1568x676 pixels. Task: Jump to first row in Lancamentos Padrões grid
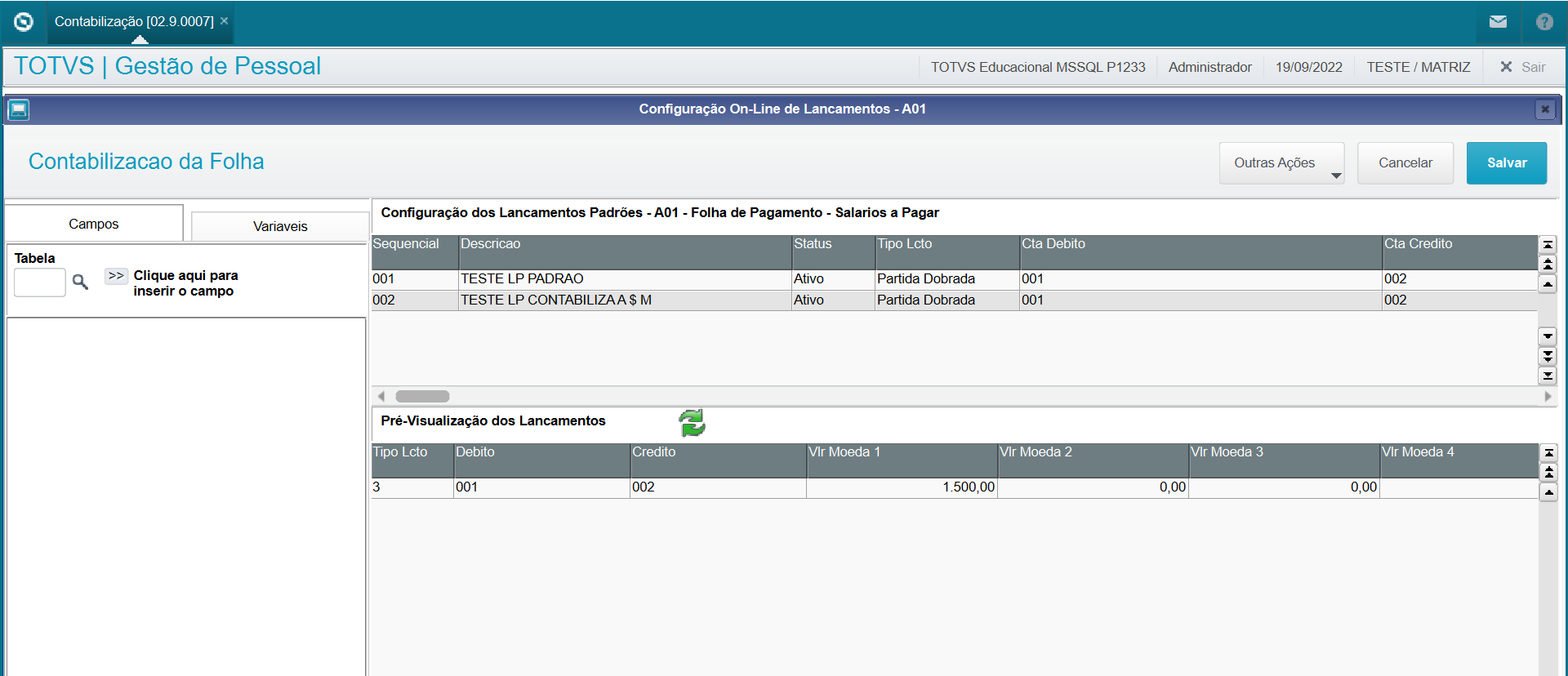click(x=1548, y=245)
